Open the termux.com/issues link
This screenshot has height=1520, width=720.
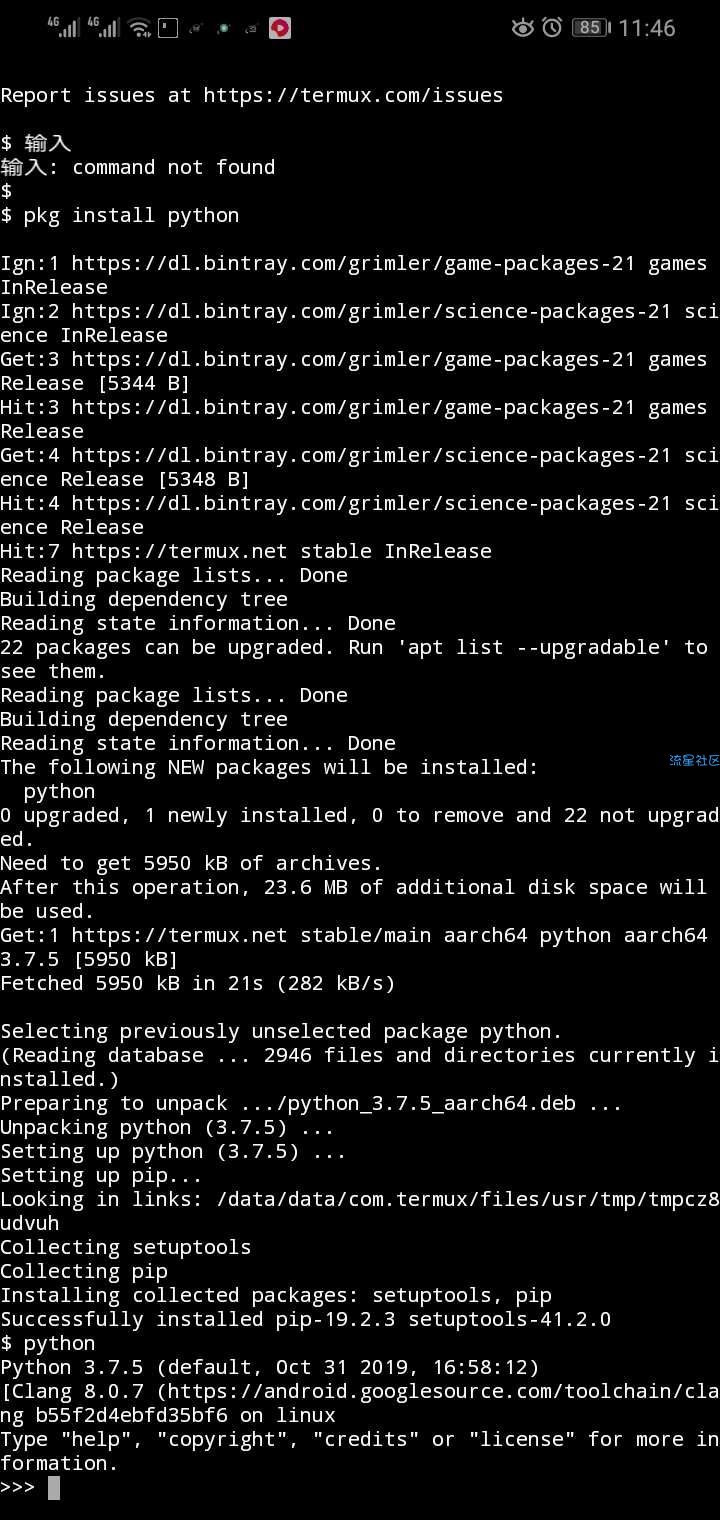pyautogui.click(x=353, y=96)
